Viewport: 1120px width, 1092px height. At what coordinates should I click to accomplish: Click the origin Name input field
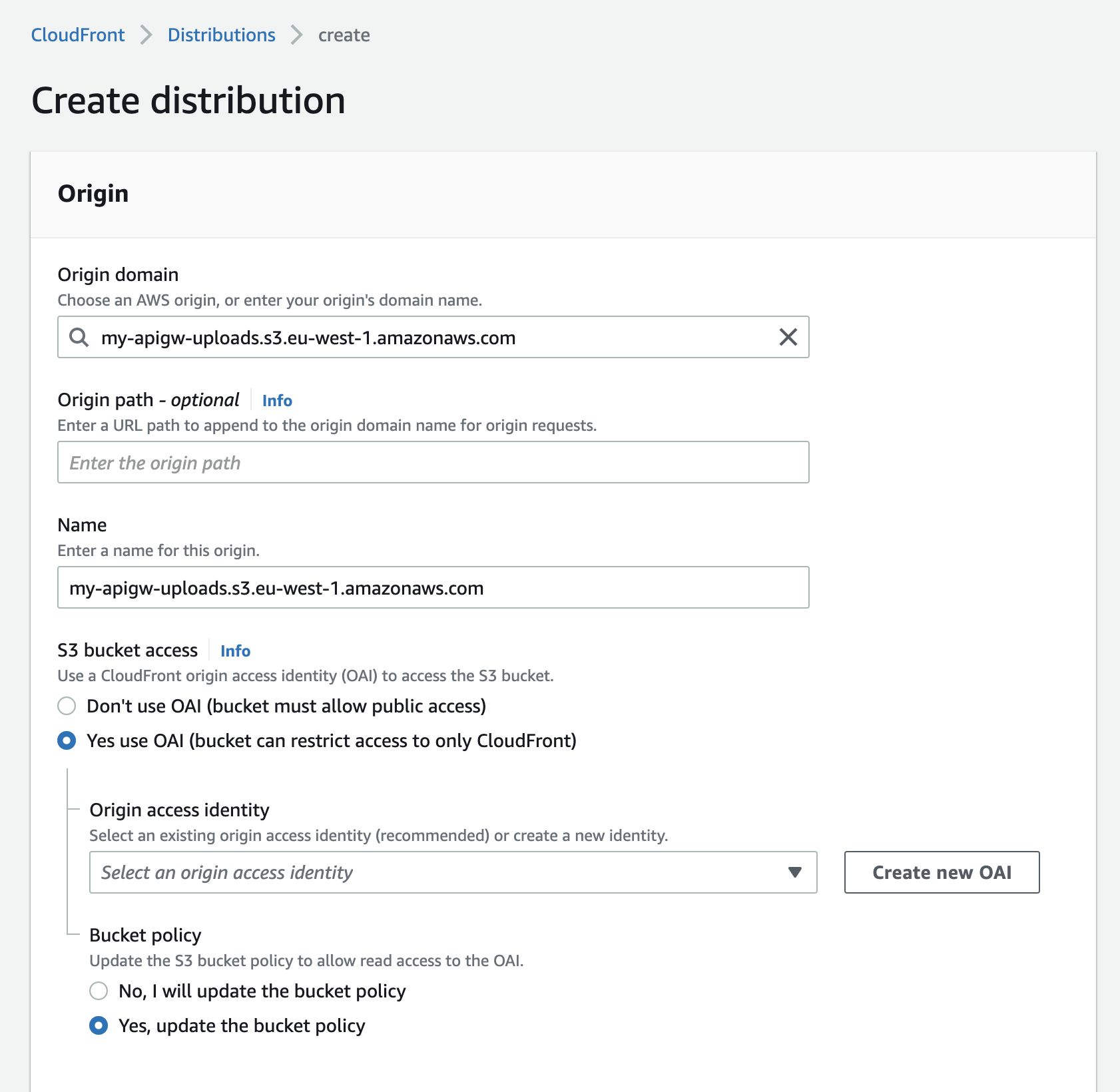point(433,587)
